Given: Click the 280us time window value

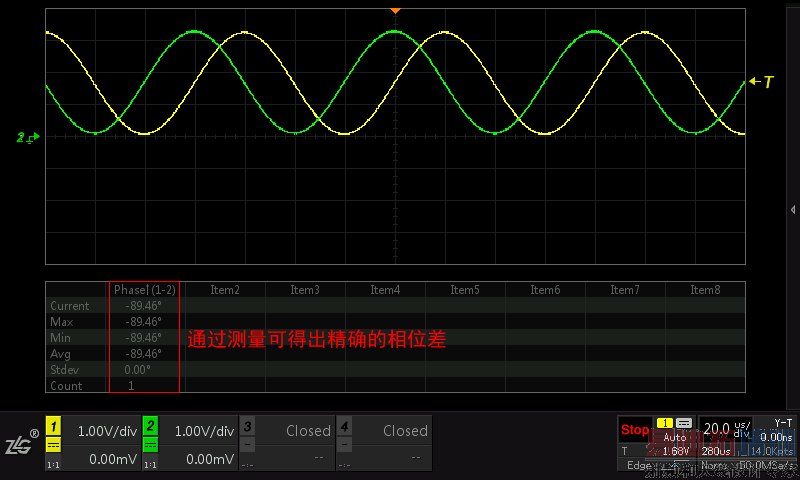Looking at the screenshot, I should [x=716, y=451].
